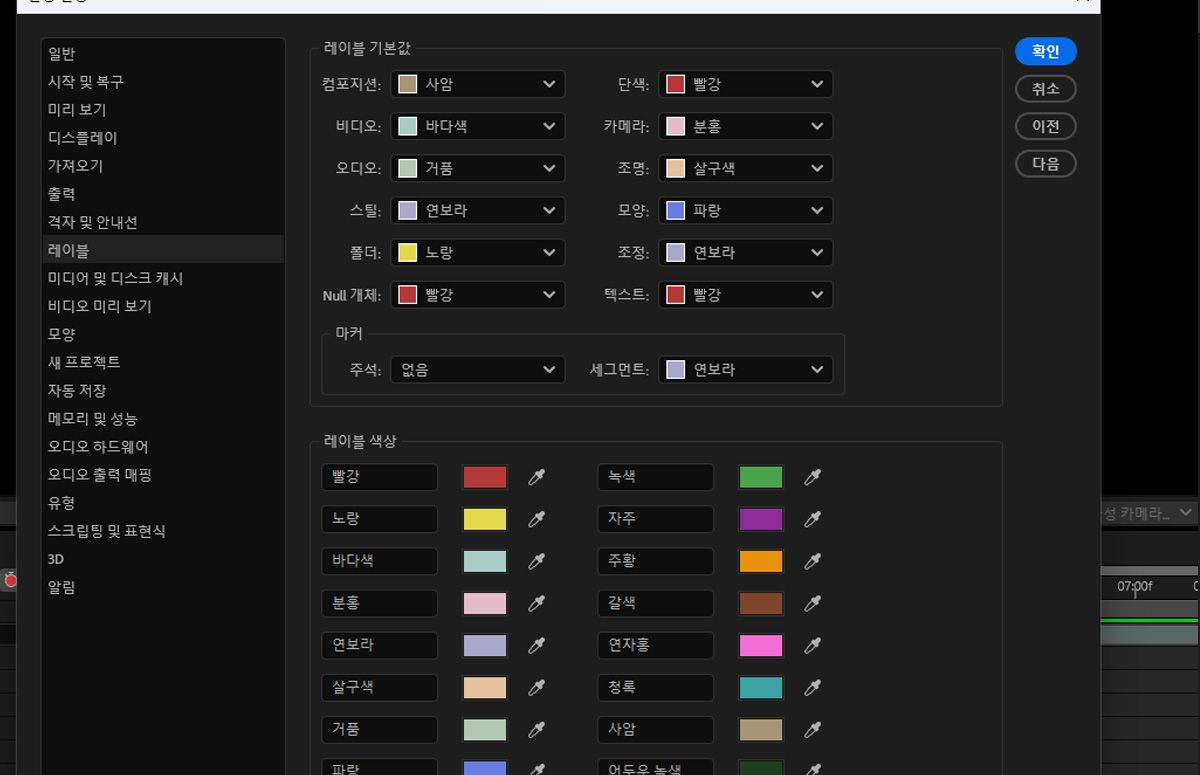Open the 단색 default color dropdown
The height and width of the screenshot is (775, 1200).
pos(745,84)
